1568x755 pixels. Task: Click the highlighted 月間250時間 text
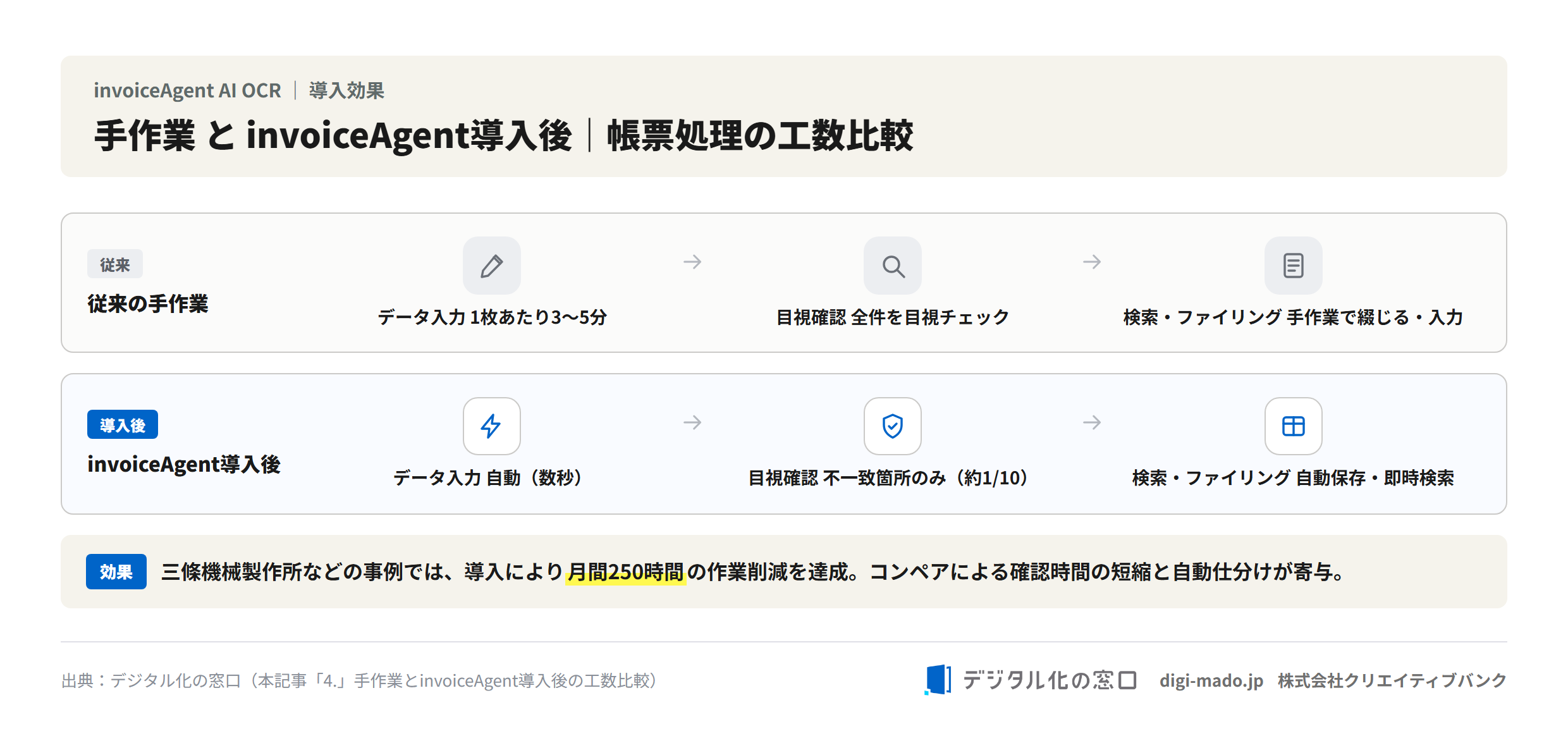tap(625, 572)
